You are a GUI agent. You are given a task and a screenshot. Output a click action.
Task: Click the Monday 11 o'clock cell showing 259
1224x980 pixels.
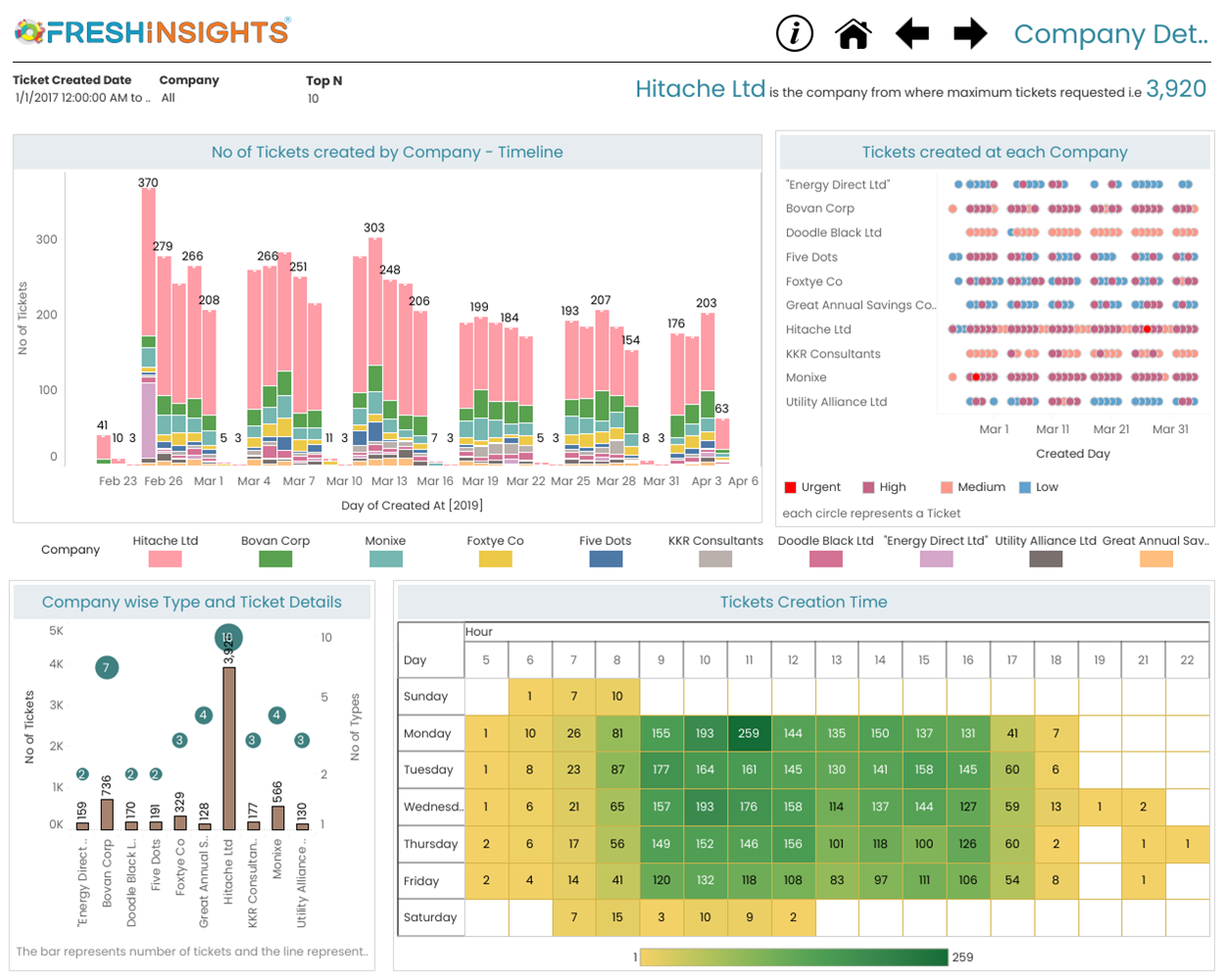[x=749, y=733]
